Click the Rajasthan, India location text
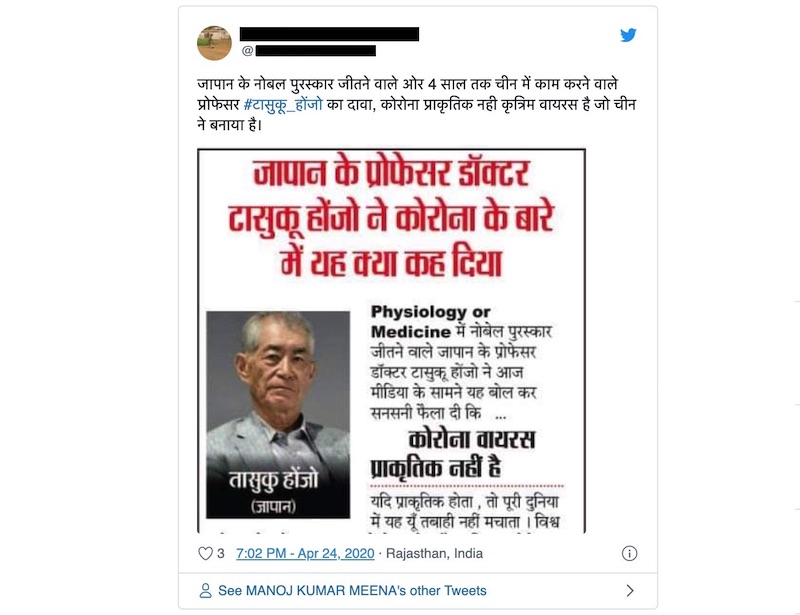 coord(434,553)
